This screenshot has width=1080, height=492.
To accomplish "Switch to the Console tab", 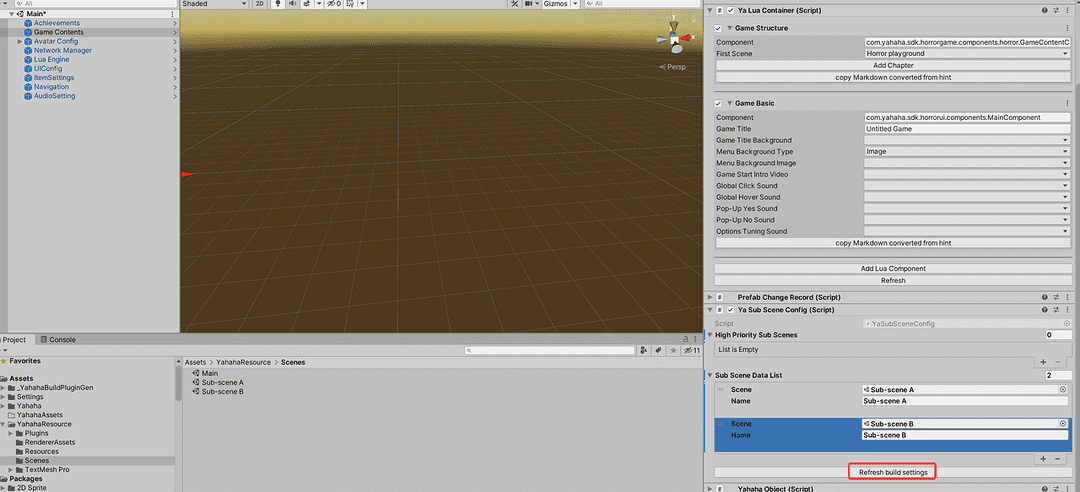I will [62, 340].
